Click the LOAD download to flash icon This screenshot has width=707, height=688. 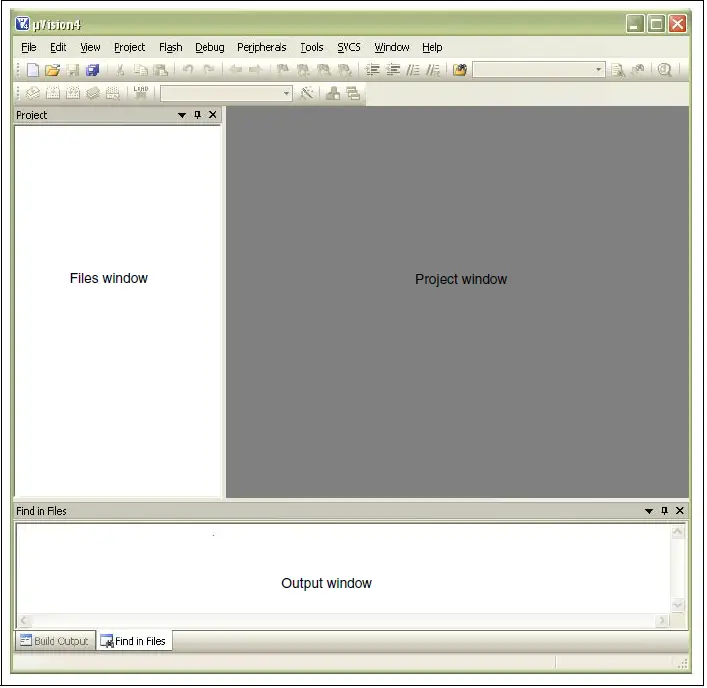click(x=141, y=93)
